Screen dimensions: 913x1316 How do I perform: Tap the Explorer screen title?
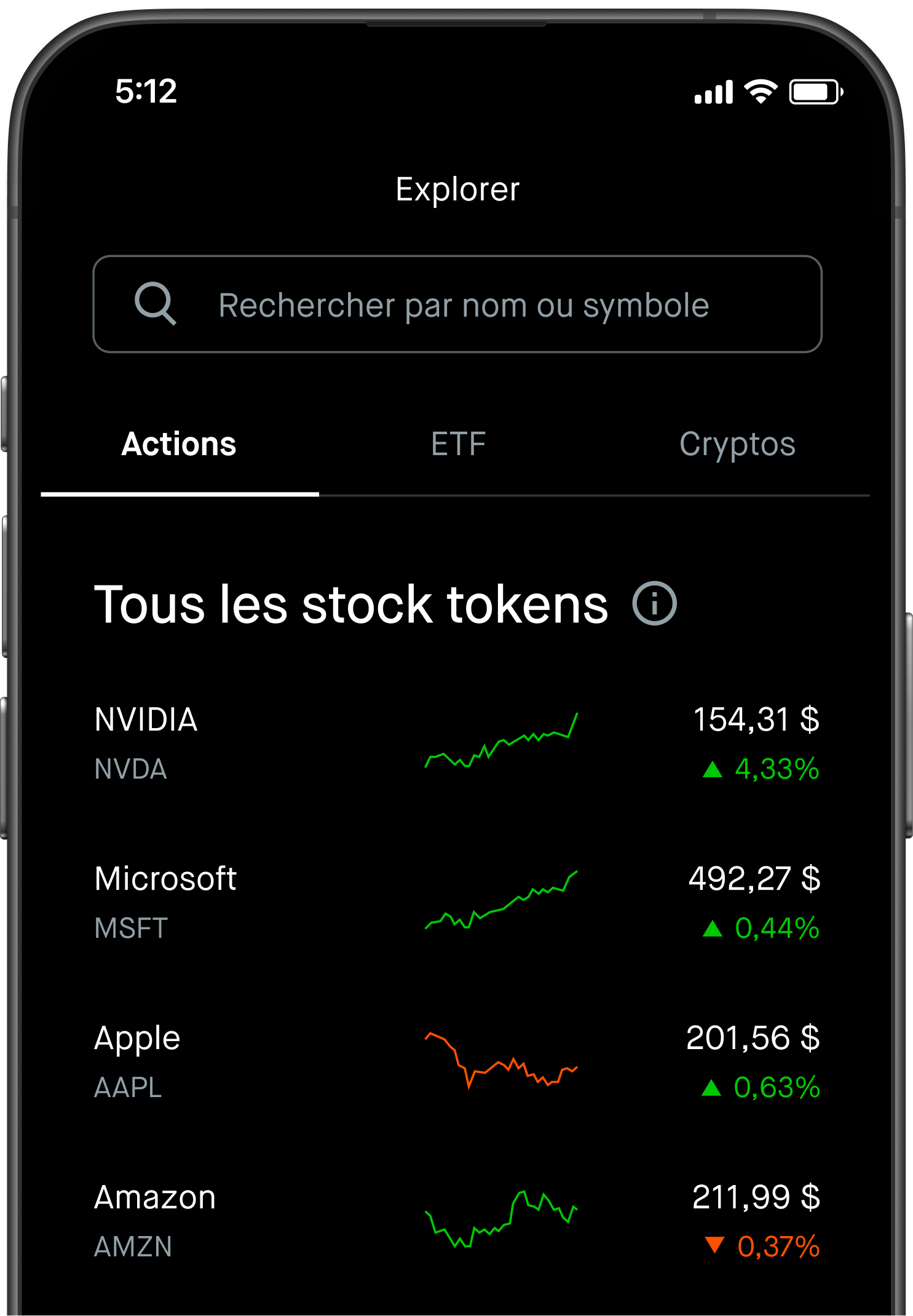coord(457,189)
